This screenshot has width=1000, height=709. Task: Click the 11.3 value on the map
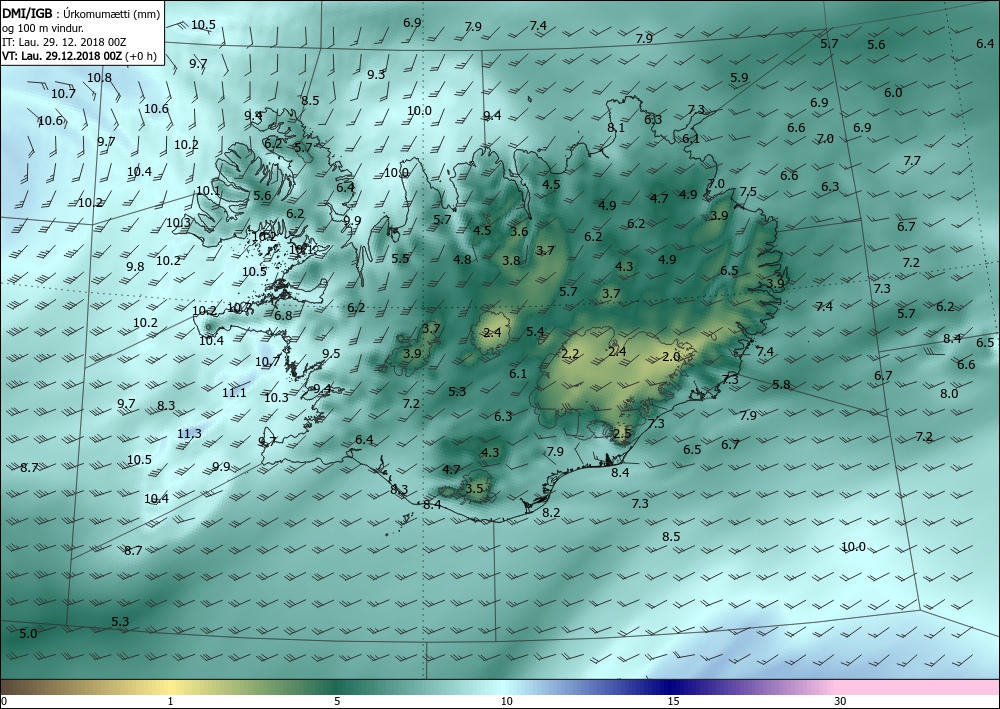(x=189, y=434)
